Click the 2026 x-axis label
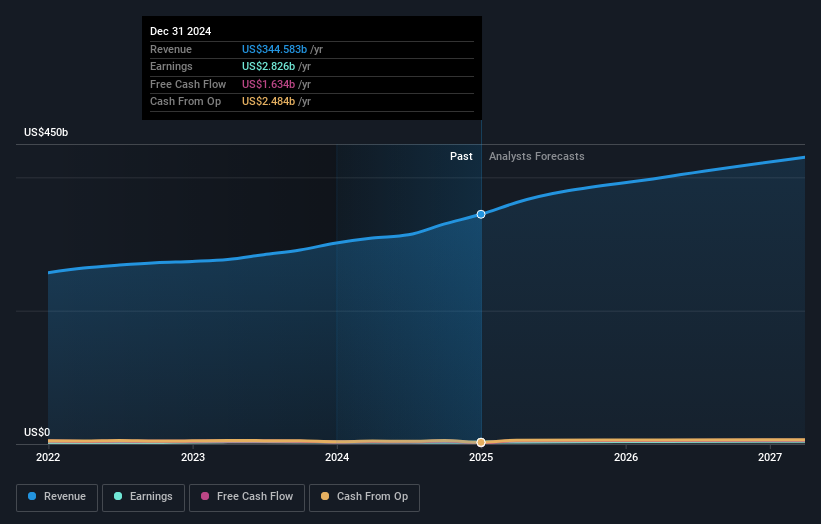The width and height of the screenshot is (821, 524). 626,457
